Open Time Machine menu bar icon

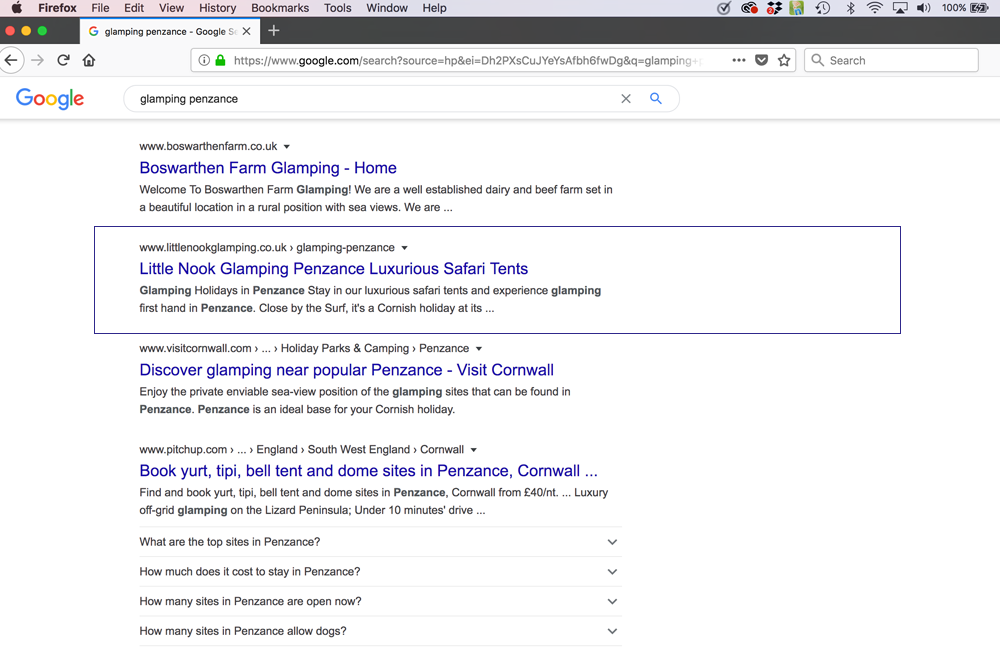tap(823, 8)
